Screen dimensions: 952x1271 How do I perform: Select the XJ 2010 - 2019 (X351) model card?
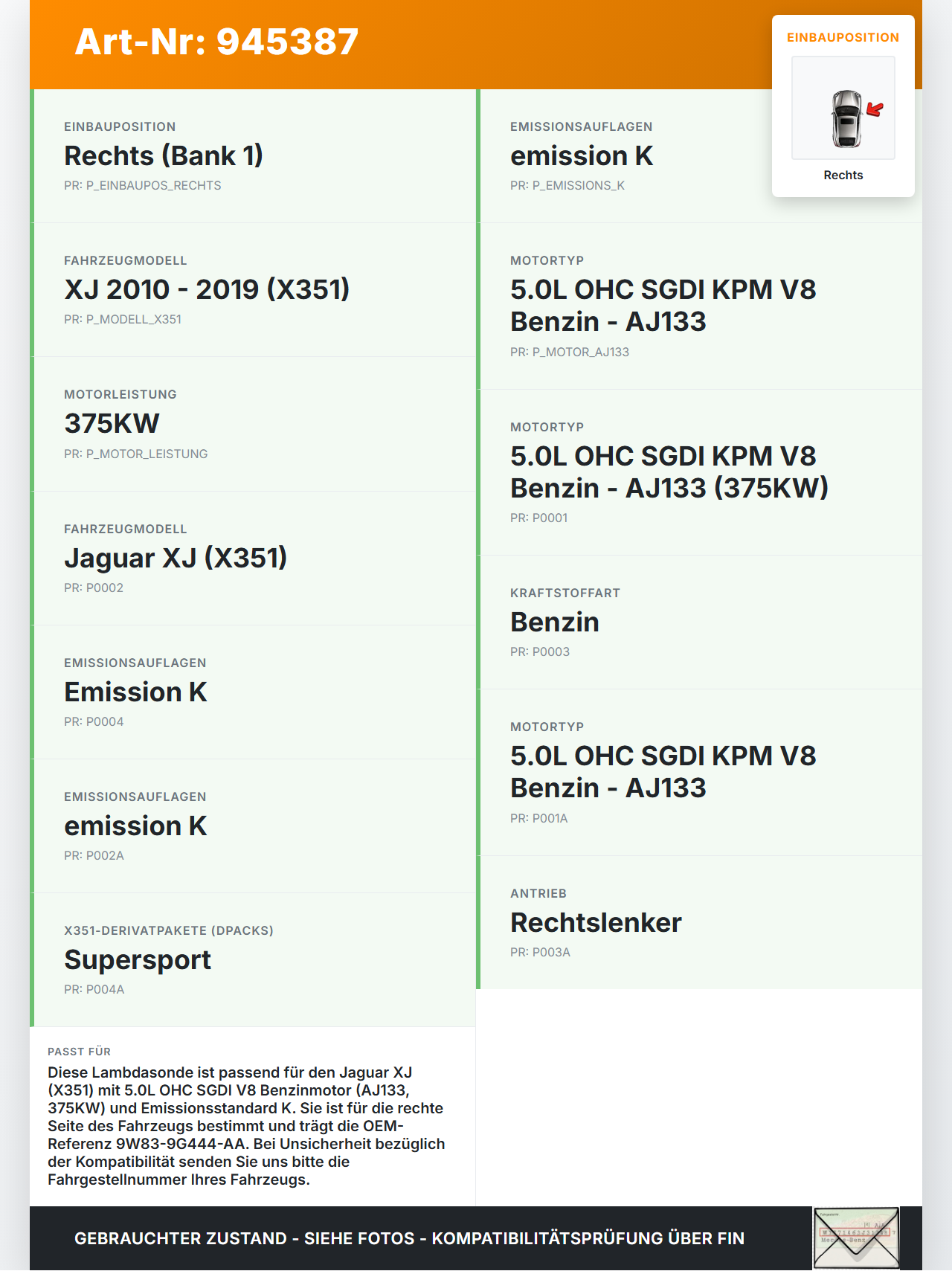253,290
